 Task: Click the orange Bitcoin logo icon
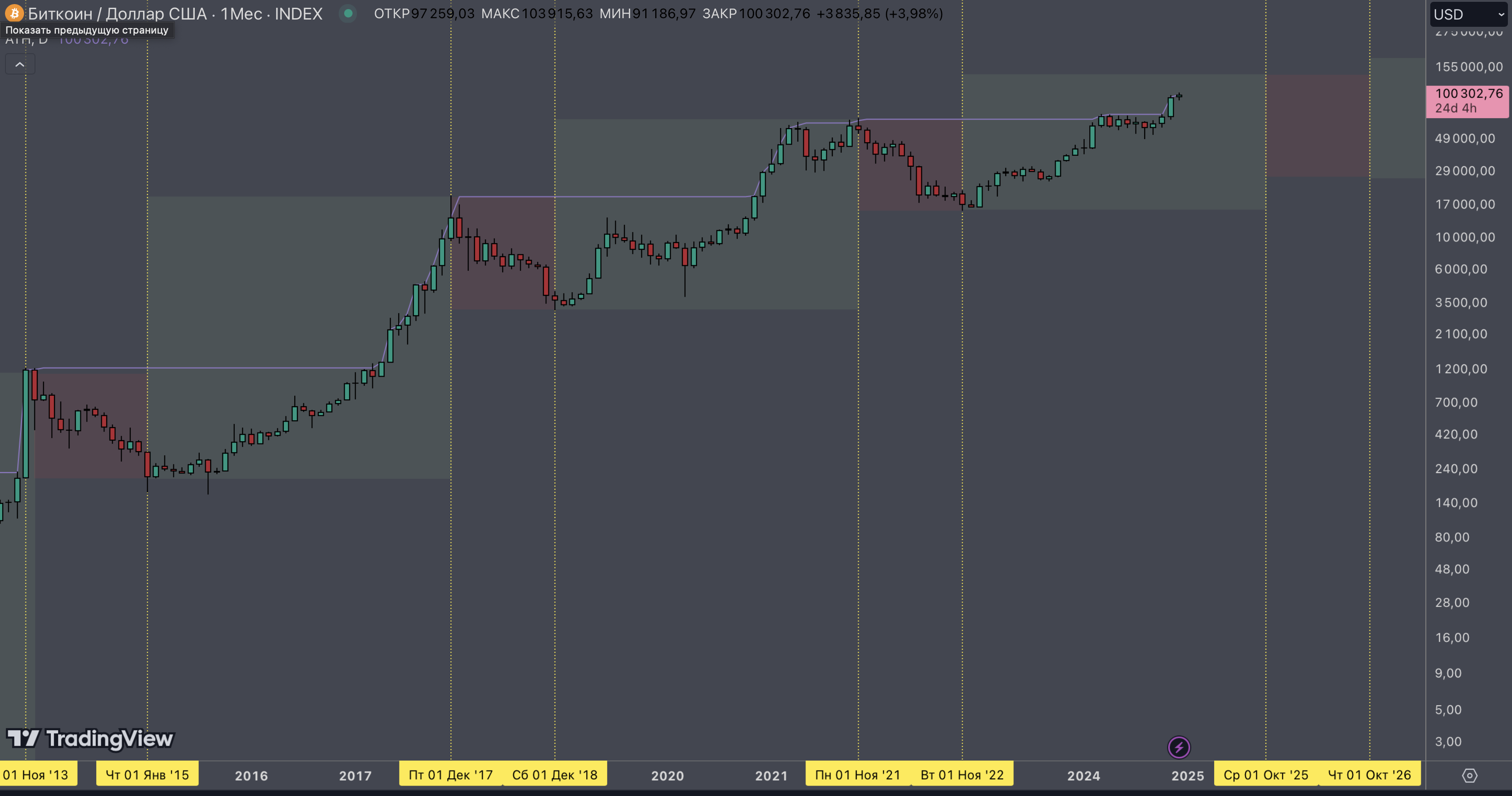pos(14,13)
